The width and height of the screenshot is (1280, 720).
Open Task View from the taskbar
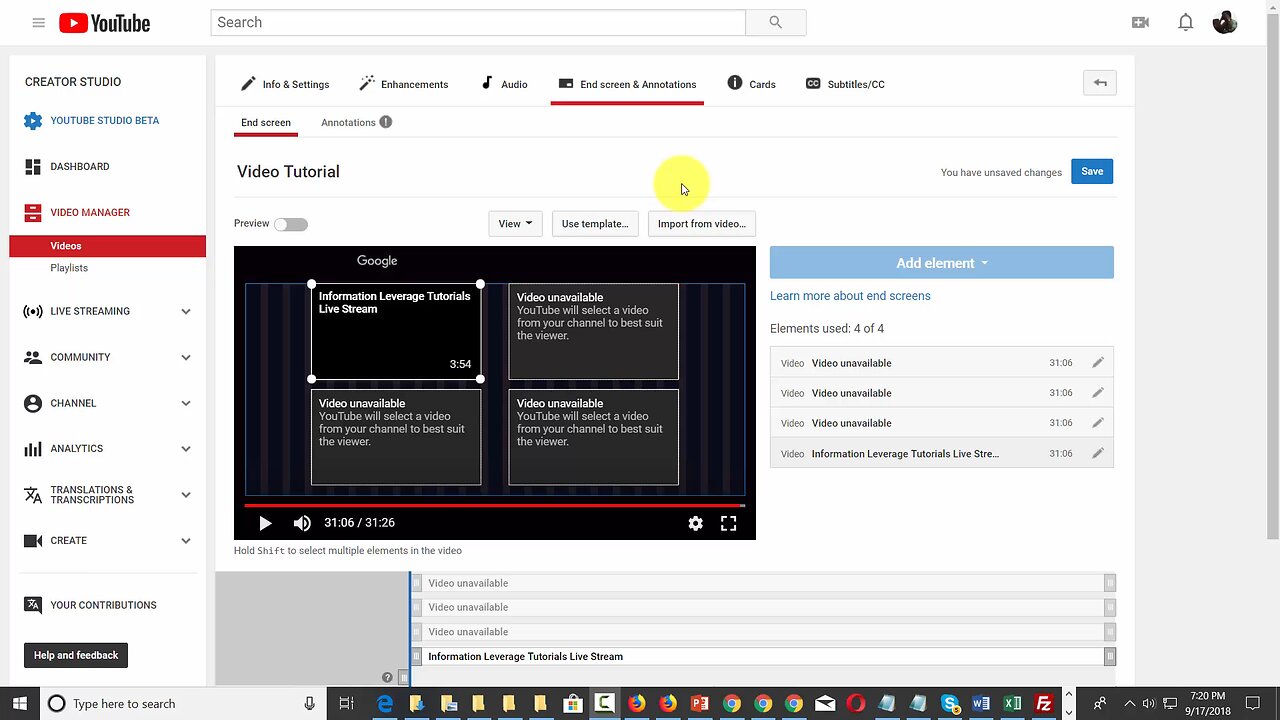pos(346,704)
